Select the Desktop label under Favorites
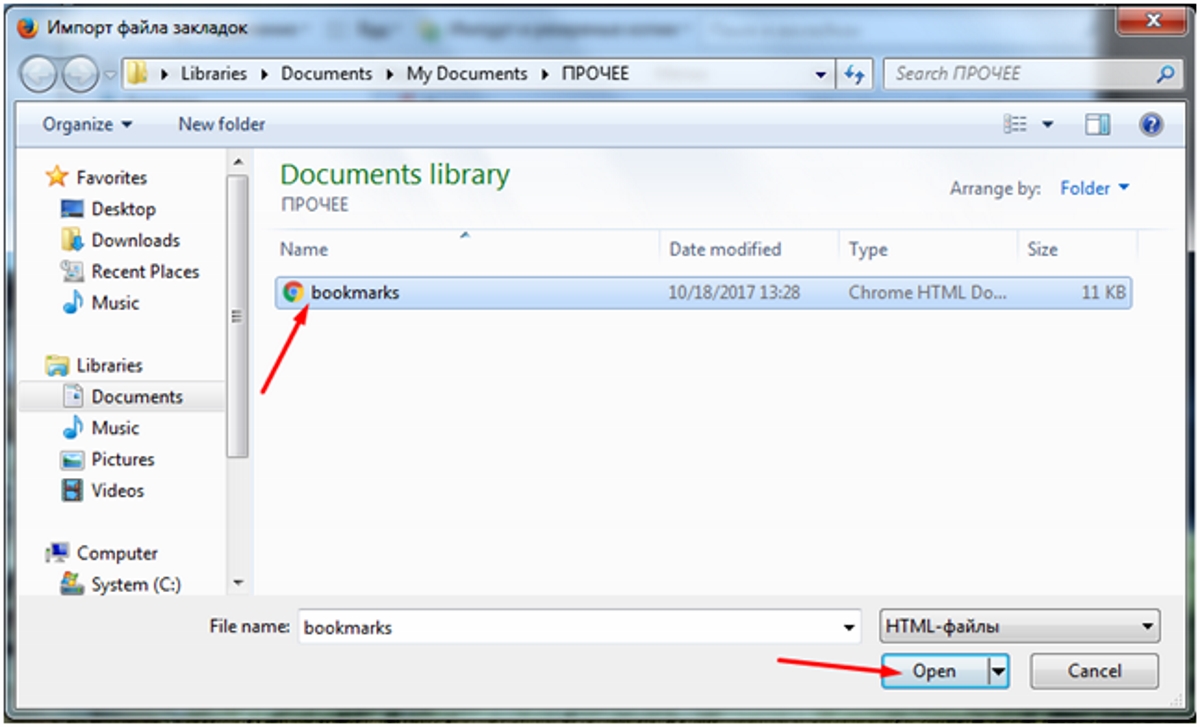This screenshot has height=727, width=1200. (124, 209)
